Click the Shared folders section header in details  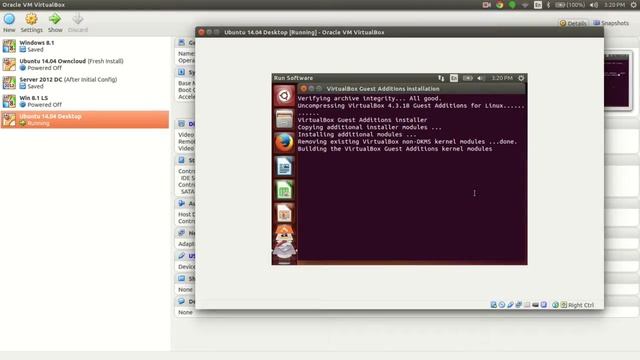(x=186, y=278)
